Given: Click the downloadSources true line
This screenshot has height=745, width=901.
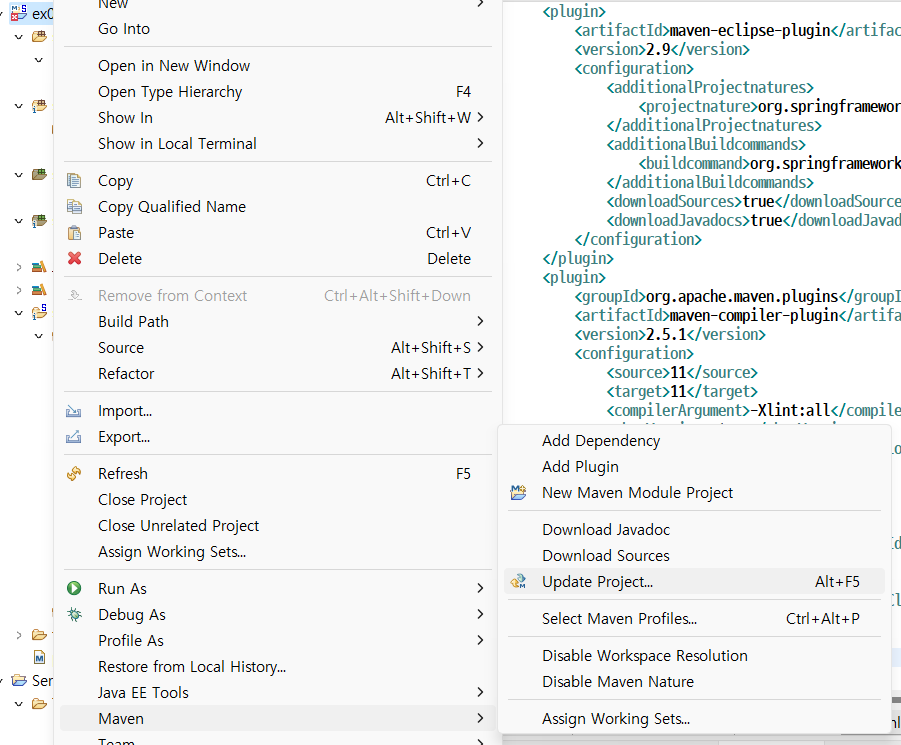Looking at the screenshot, I should (x=754, y=202).
